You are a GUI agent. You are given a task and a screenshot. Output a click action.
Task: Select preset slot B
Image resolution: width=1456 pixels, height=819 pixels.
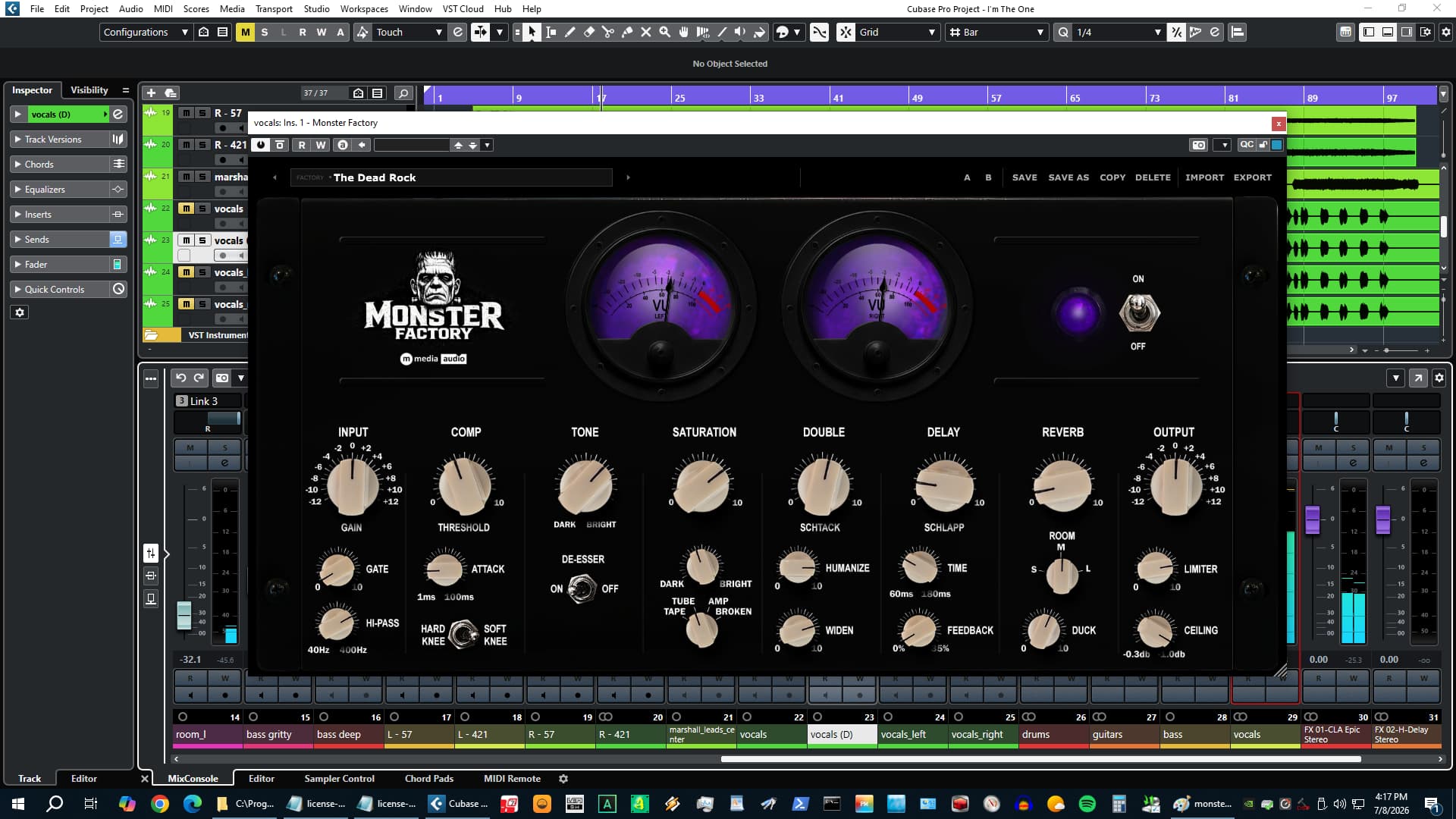coord(988,177)
